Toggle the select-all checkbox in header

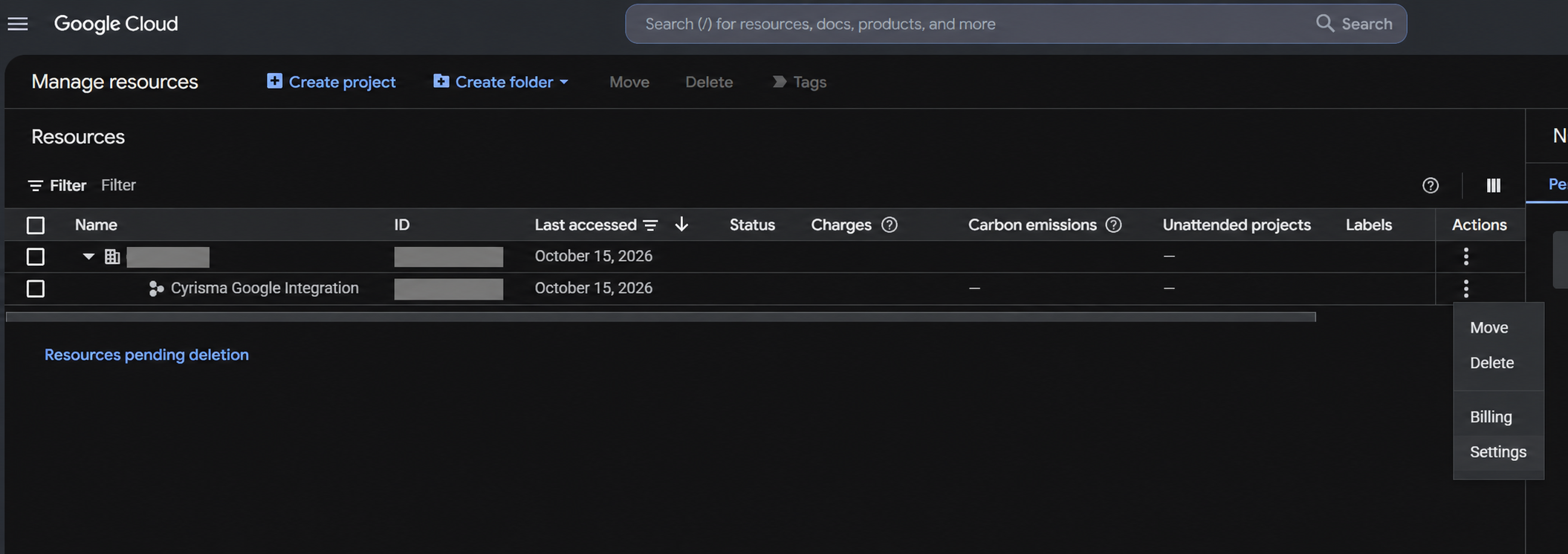coord(36,225)
